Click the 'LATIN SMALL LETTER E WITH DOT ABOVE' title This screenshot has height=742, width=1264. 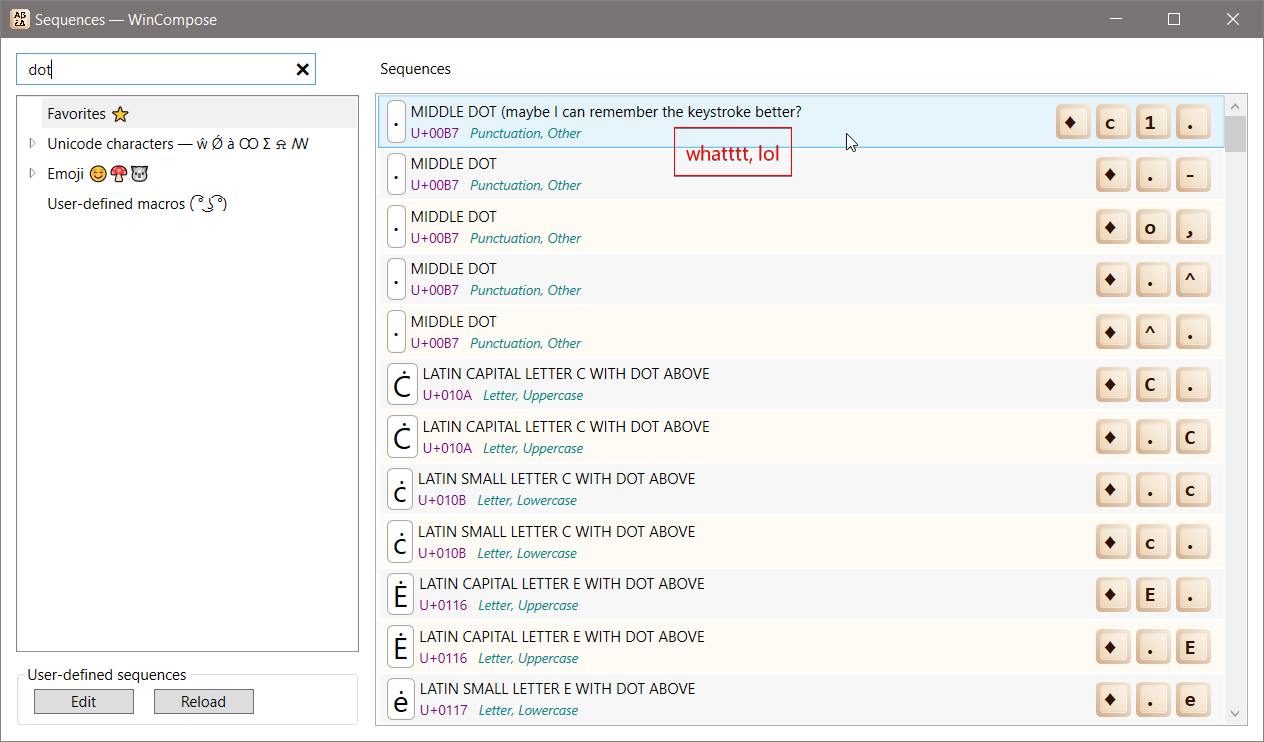(558, 688)
